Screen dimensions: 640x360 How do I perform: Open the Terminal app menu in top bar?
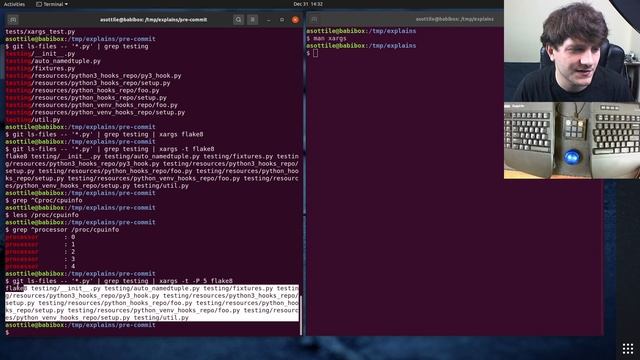pos(52,4)
